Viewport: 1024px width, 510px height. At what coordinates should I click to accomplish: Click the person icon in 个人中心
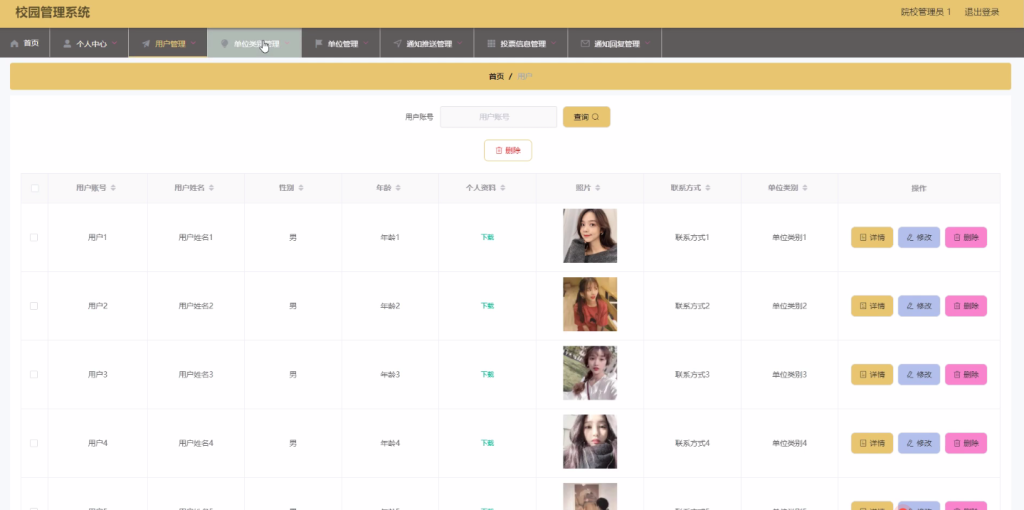[x=67, y=44]
